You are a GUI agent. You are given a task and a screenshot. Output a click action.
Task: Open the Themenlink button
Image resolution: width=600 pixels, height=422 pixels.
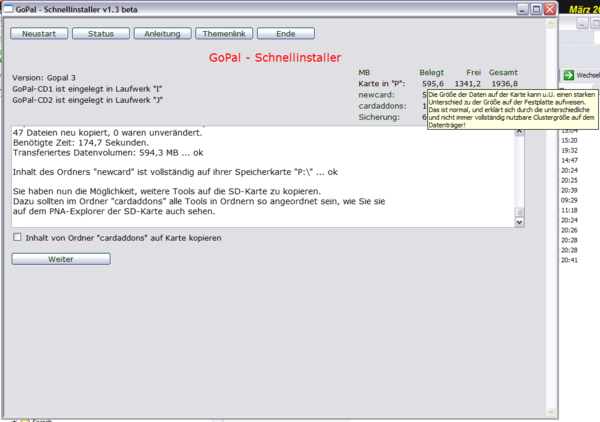224,34
